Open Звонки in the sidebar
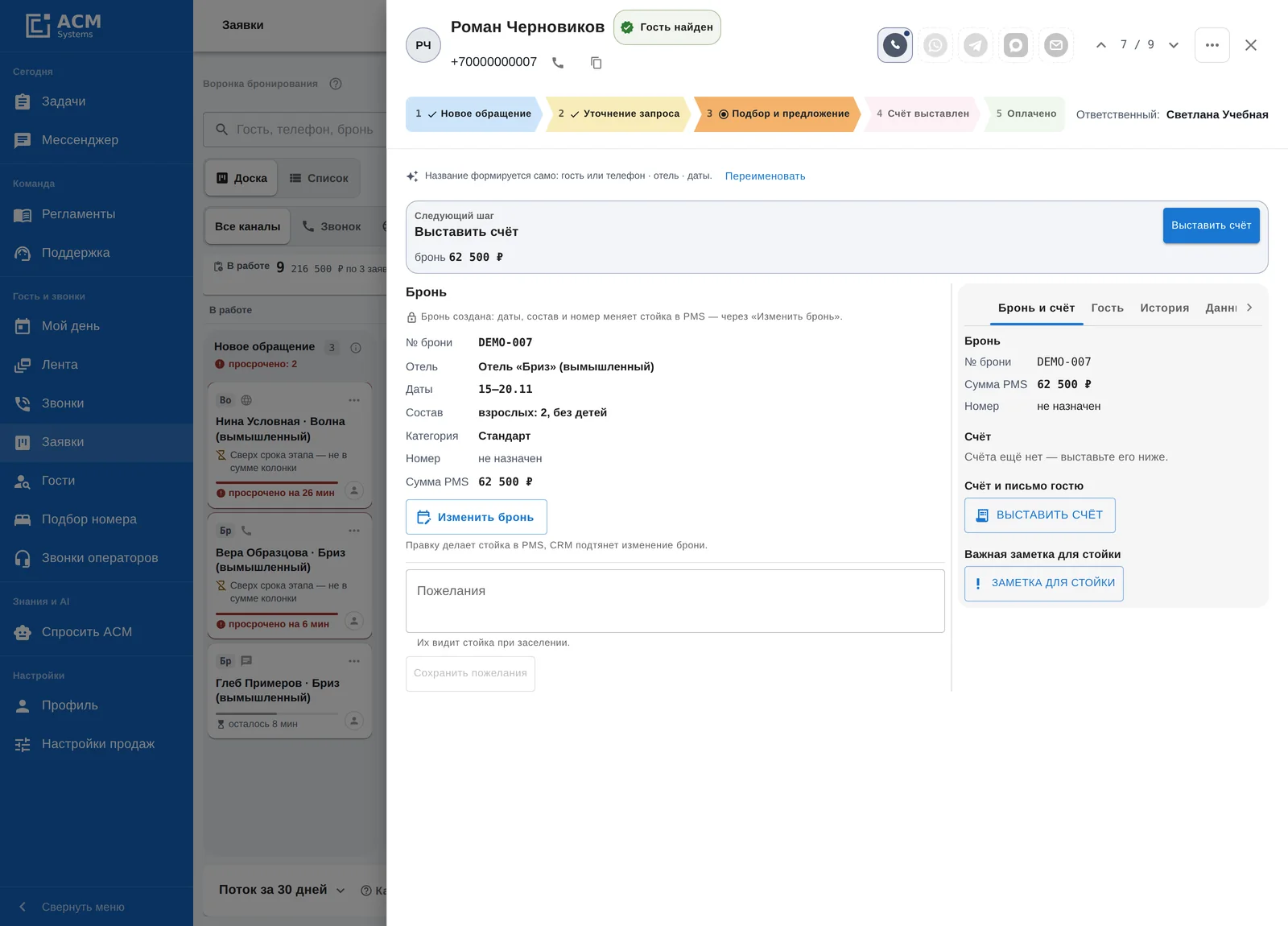1288x926 pixels. click(x=97, y=403)
